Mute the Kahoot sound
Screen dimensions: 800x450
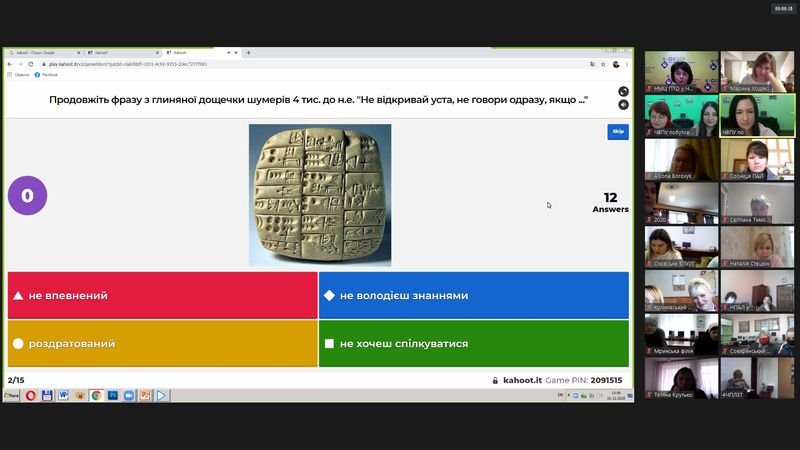(623, 104)
